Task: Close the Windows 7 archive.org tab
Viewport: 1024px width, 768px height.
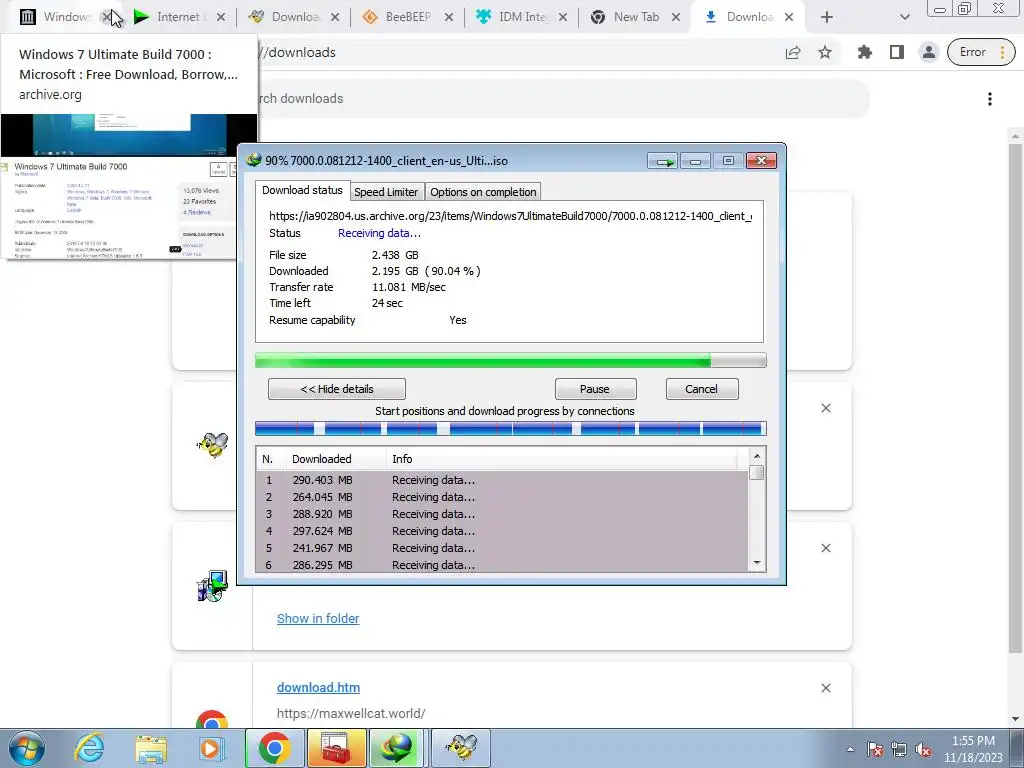Action: pyautogui.click(x=106, y=18)
